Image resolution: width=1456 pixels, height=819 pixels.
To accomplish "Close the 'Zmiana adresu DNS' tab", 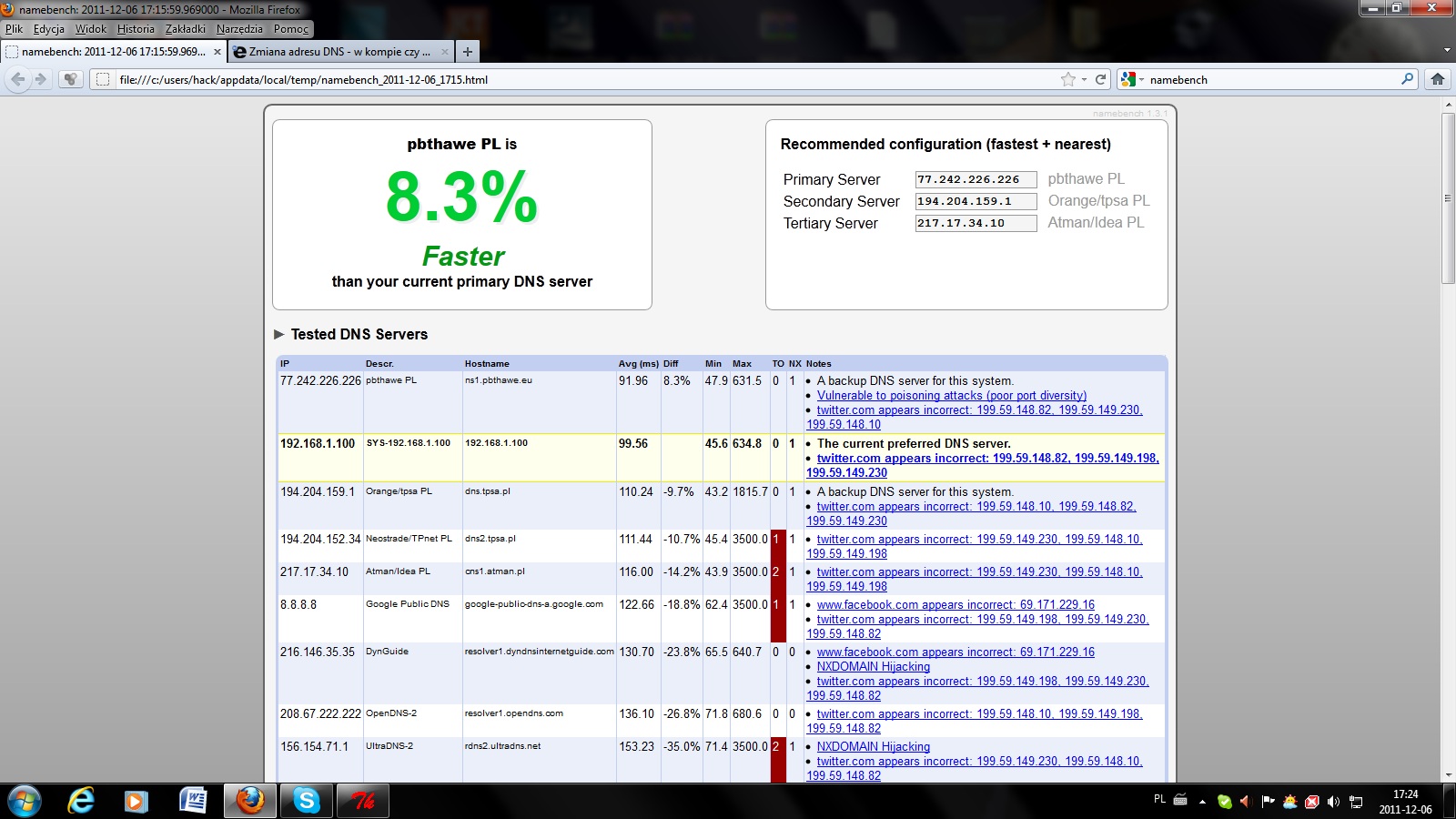I will (444, 52).
